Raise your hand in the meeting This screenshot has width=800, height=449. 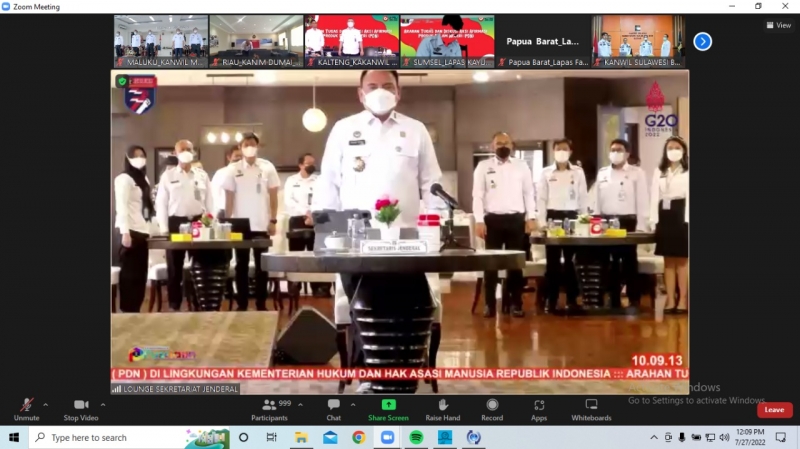coord(442,408)
